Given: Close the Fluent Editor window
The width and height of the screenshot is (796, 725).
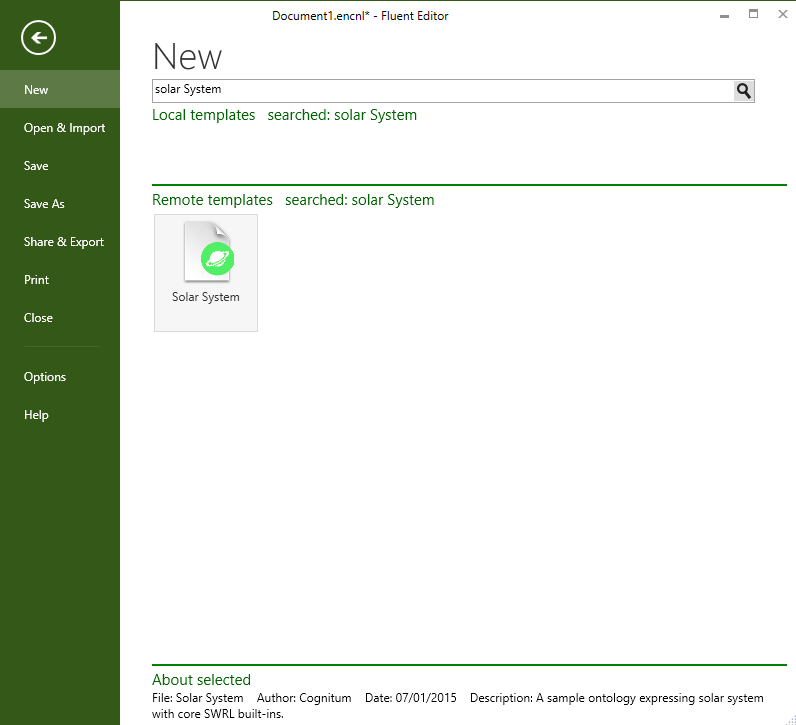Looking at the screenshot, I should (782, 14).
